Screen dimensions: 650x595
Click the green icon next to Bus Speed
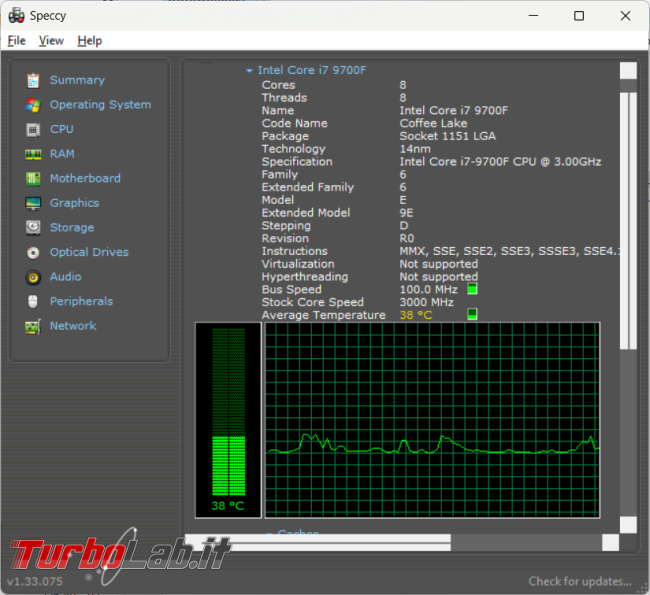pyautogui.click(x=472, y=289)
